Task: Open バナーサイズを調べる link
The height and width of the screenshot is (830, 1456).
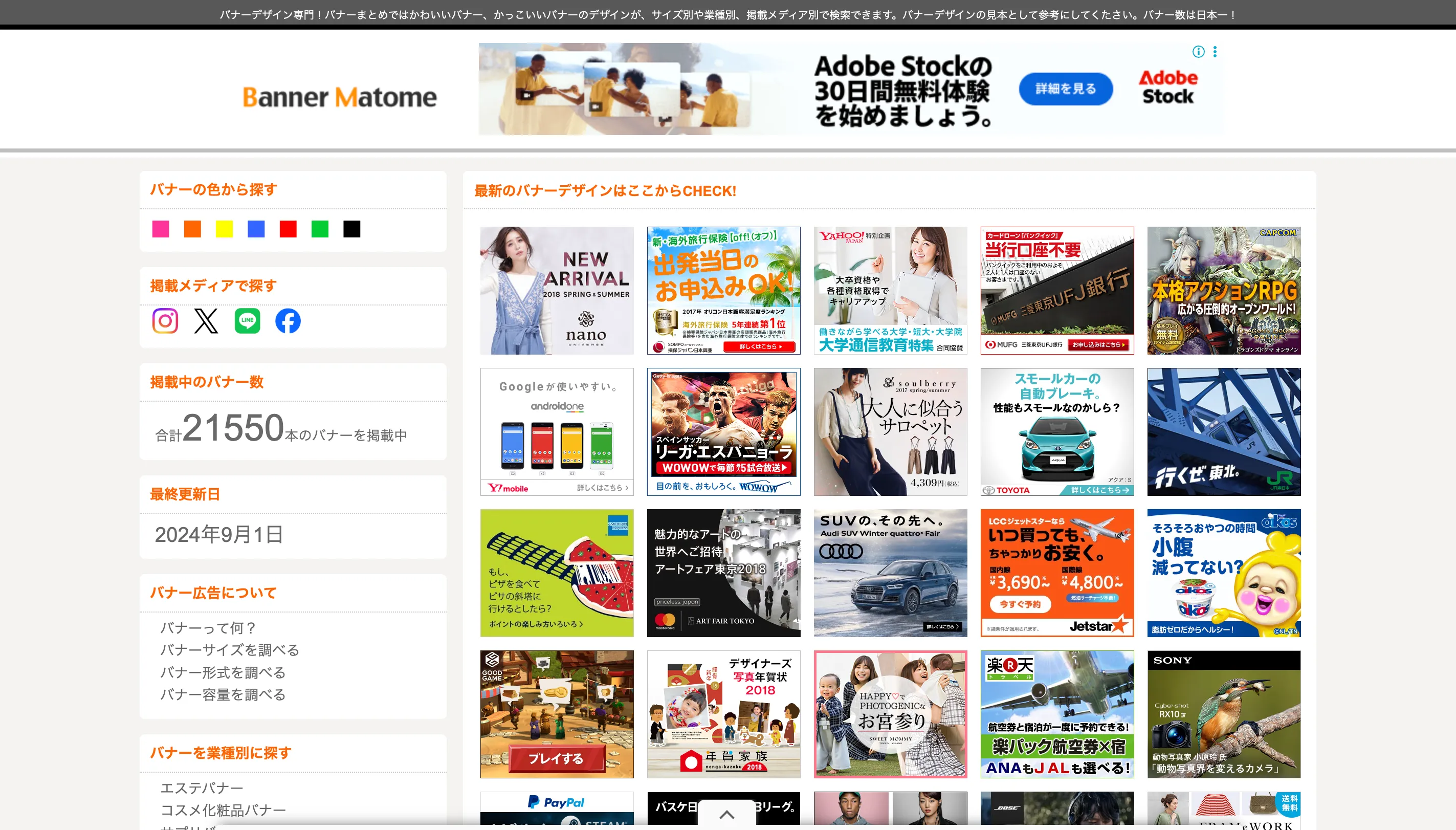Action: pos(230,650)
